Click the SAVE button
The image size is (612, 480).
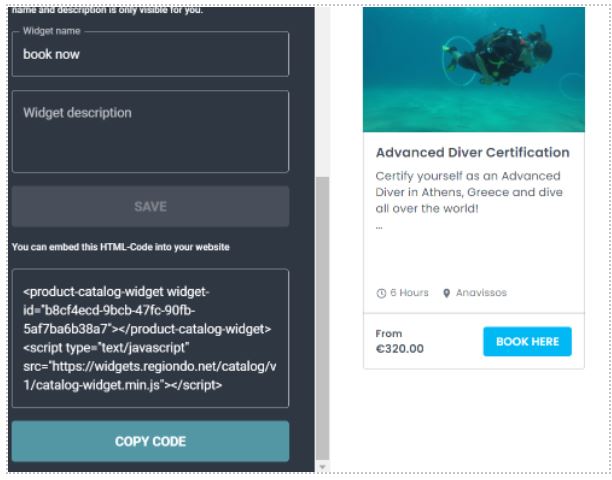click(150, 206)
